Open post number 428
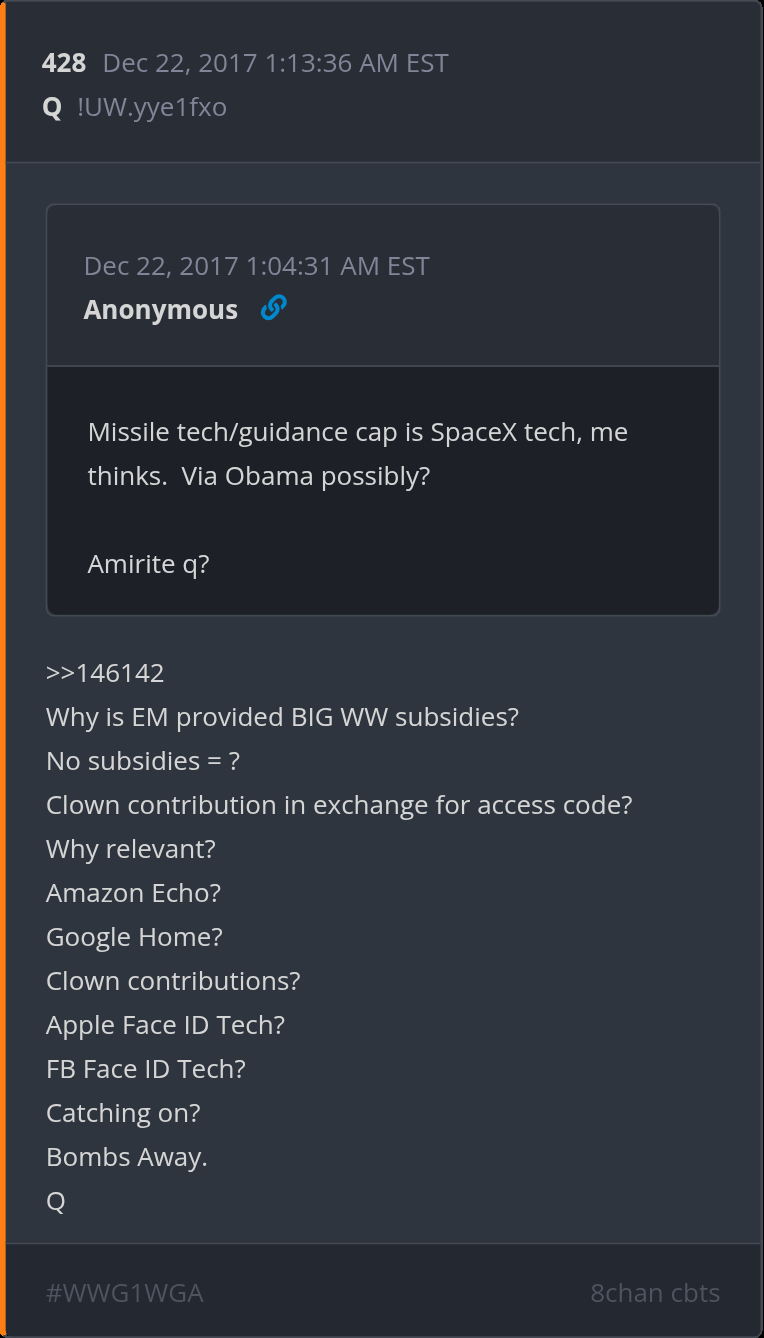Image resolution: width=764 pixels, height=1338 pixels. pyautogui.click(x=64, y=64)
